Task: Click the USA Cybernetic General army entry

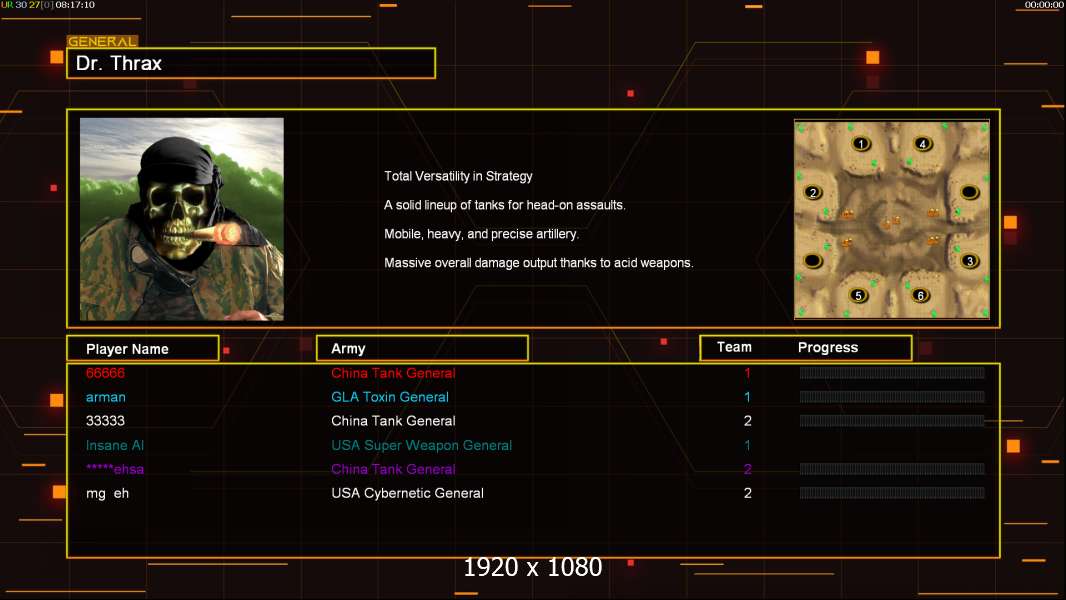Action: [x=407, y=493]
